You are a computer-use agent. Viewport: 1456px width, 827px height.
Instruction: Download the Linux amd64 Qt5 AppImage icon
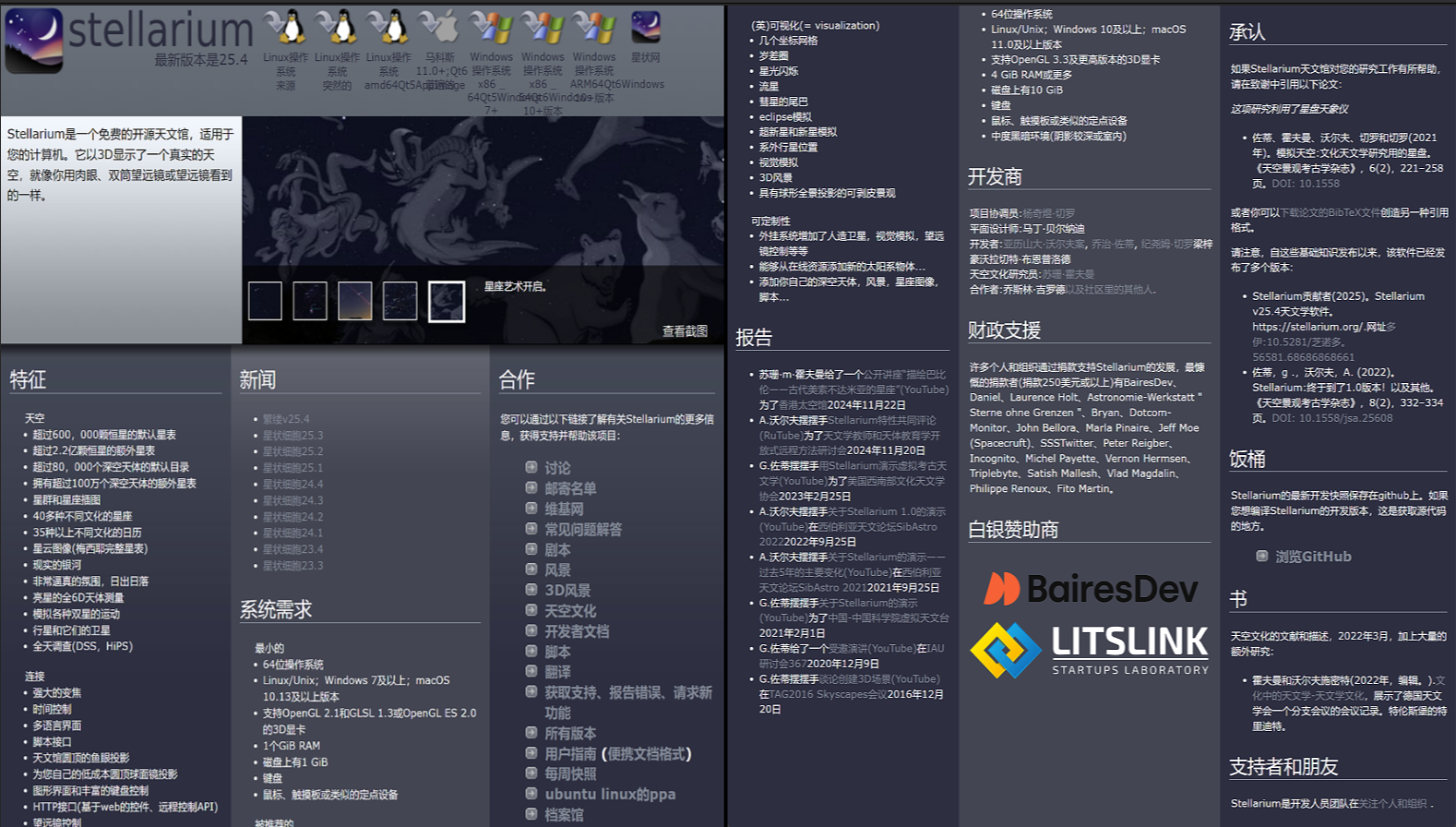click(x=389, y=27)
